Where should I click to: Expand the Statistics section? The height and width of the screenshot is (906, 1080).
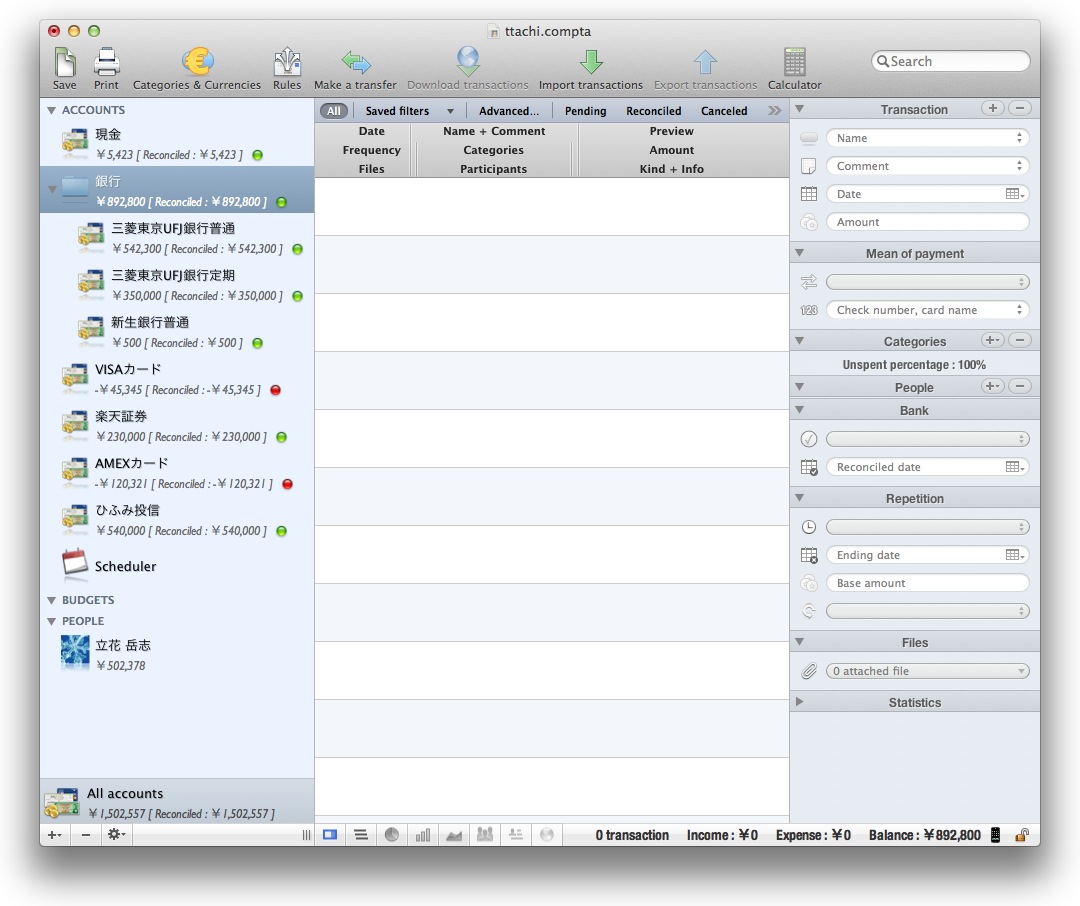point(799,702)
